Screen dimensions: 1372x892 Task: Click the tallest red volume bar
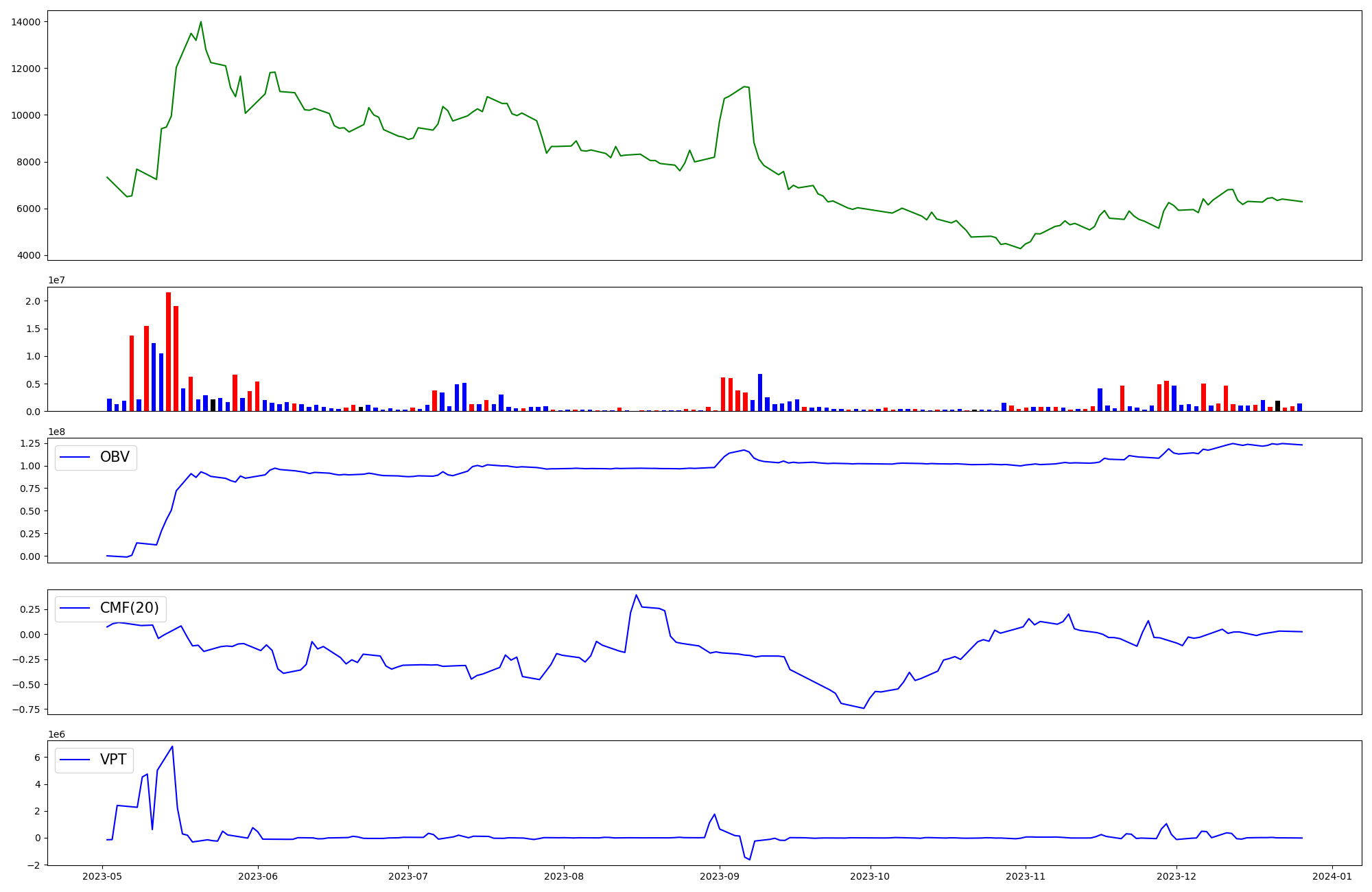tap(168, 351)
